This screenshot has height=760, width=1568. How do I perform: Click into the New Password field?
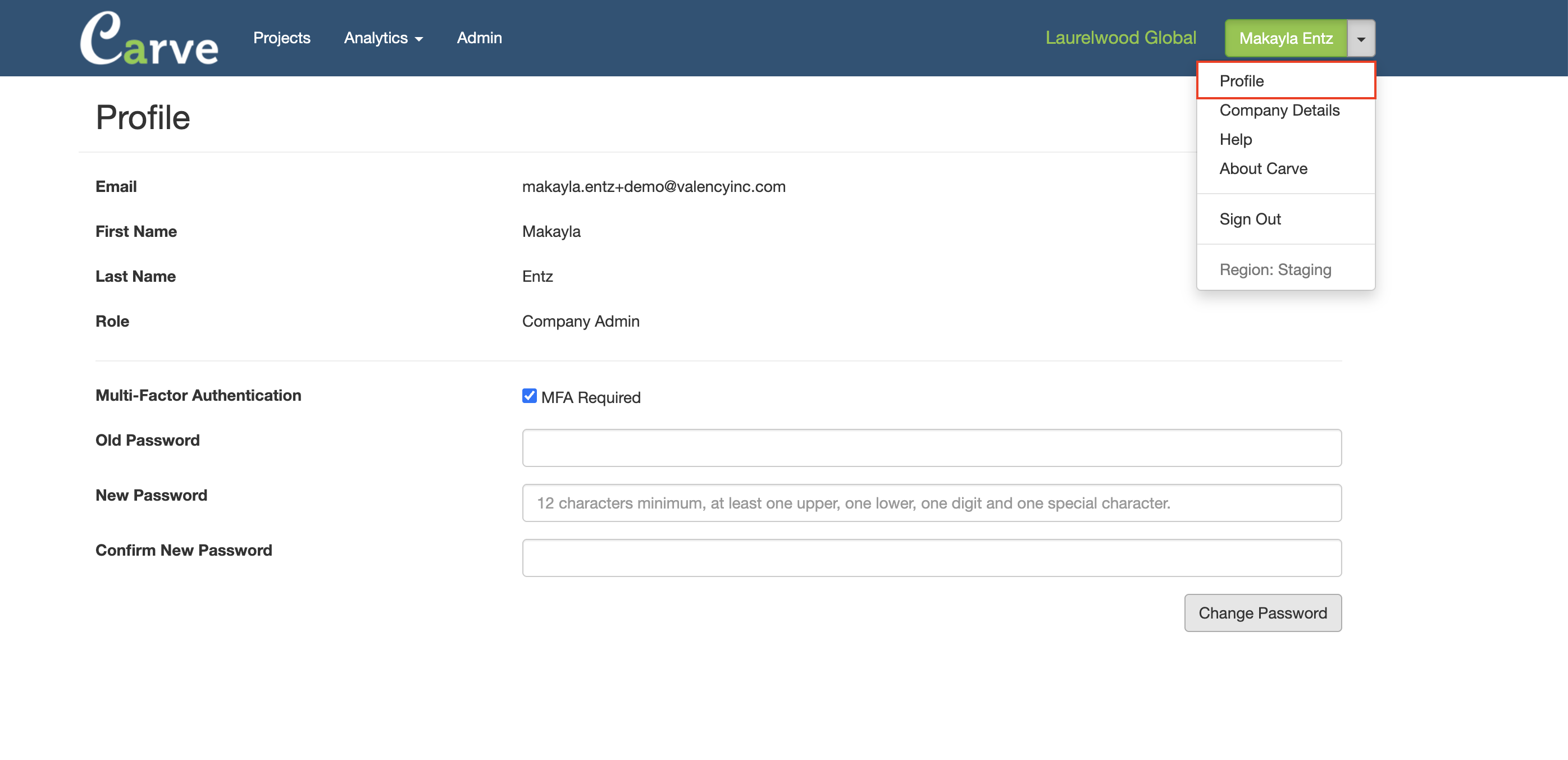[931, 502]
